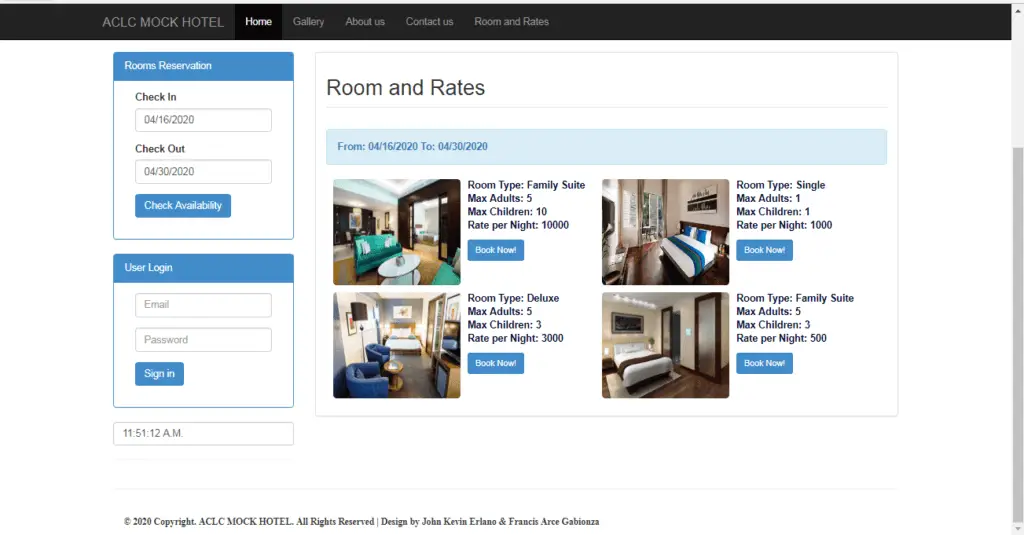Image resolution: width=1024 pixels, height=535 pixels.
Task: Open the Deluxe room photo
Action: (x=396, y=345)
